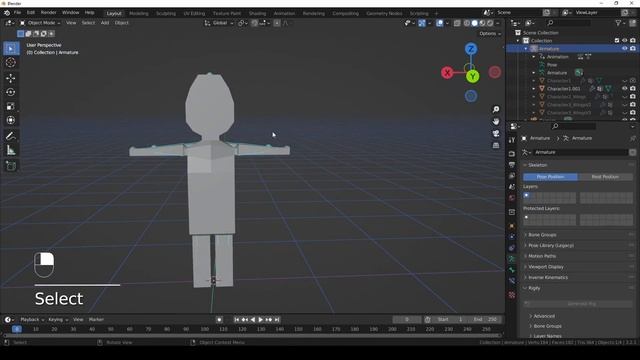Select the Measure tool
The width and height of the screenshot is (640, 360).
[11, 150]
